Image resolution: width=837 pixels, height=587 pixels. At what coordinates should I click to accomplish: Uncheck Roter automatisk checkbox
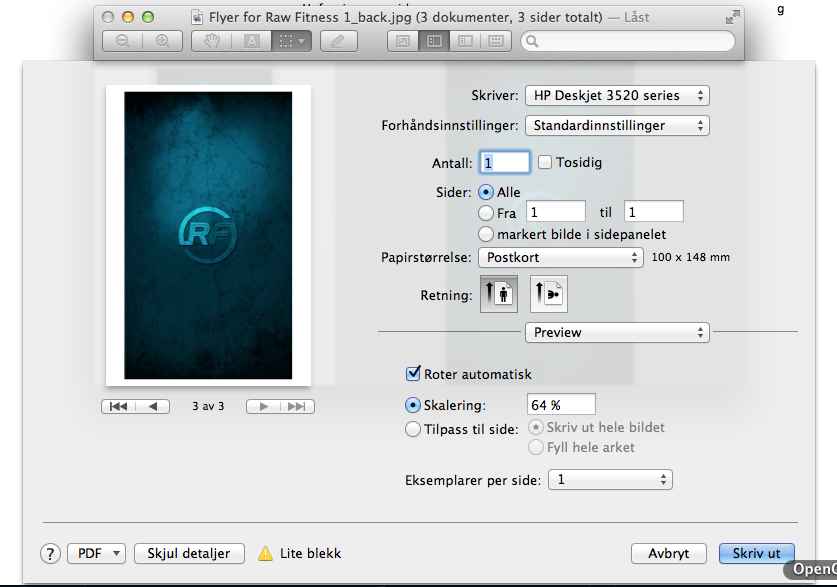413,374
